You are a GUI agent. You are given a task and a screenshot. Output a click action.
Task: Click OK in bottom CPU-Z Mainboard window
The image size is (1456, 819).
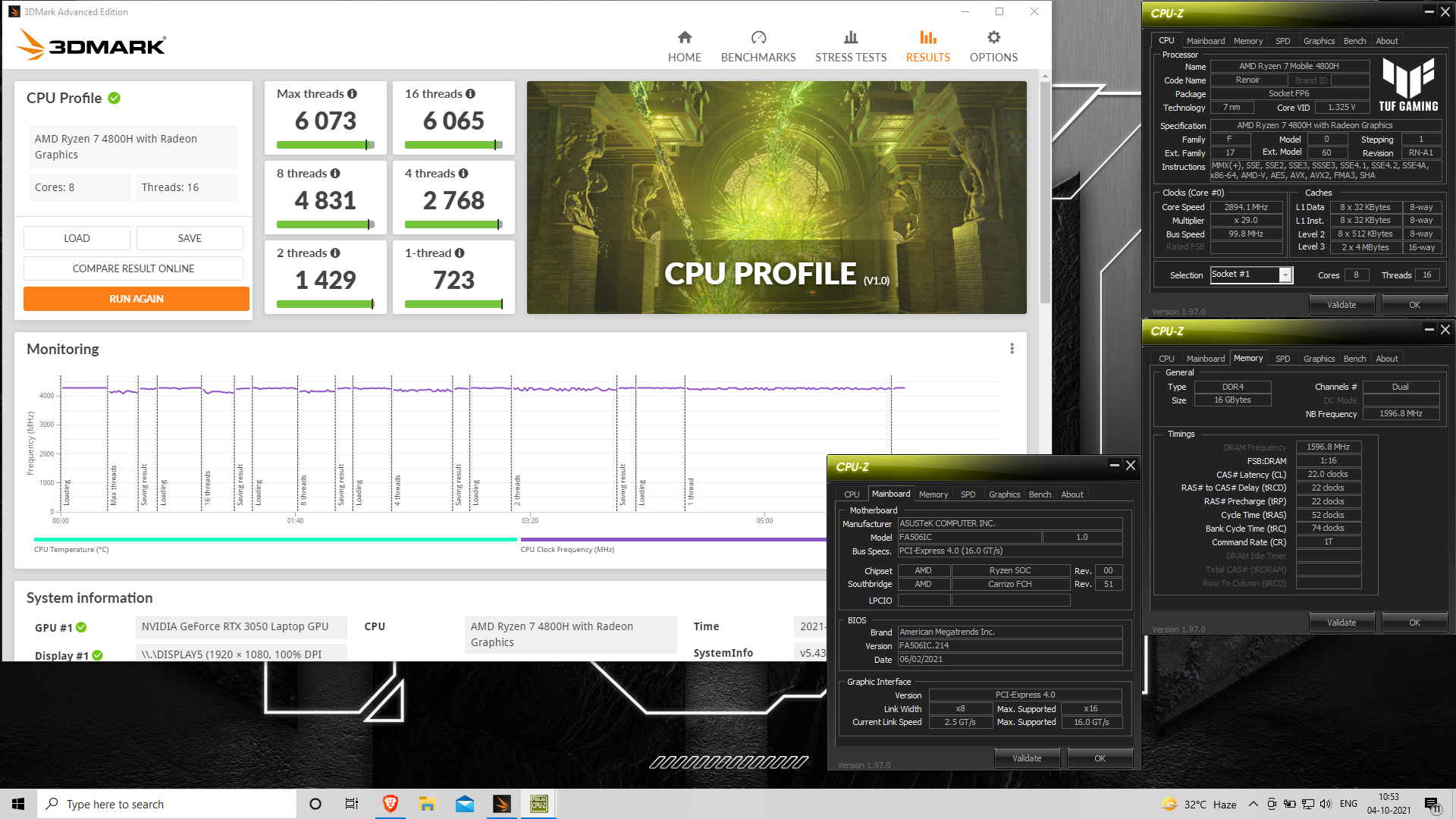pyautogui.click(x=1100, y=758)
